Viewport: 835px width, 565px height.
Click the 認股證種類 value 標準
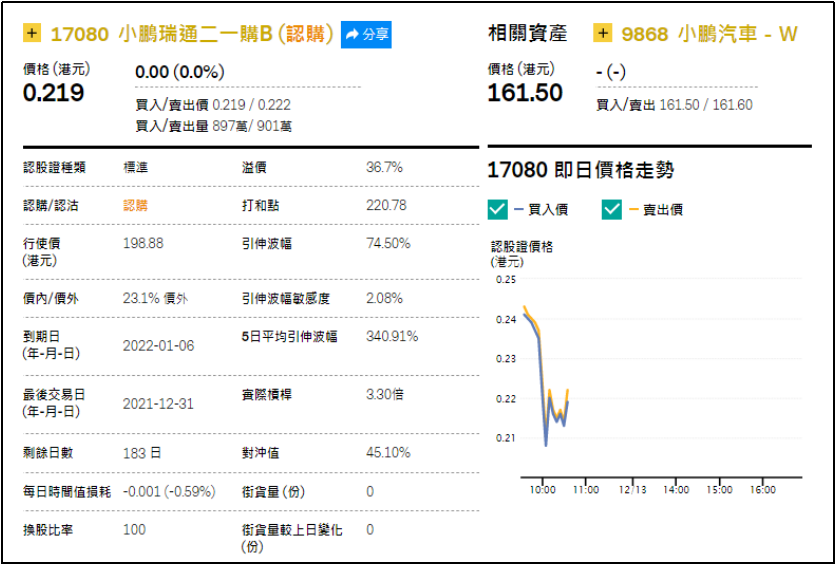point(135,168)
